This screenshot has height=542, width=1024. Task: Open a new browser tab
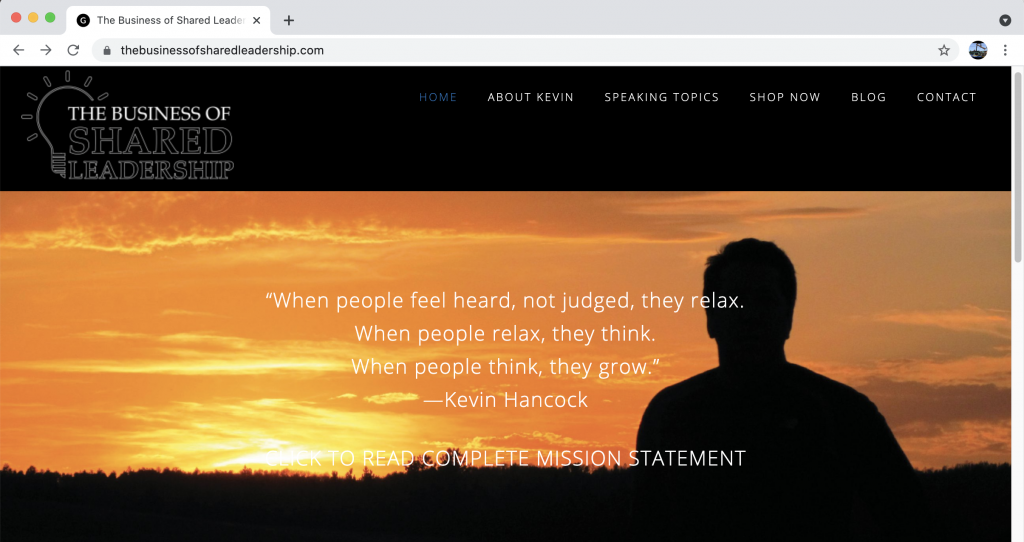click(289, 20)
